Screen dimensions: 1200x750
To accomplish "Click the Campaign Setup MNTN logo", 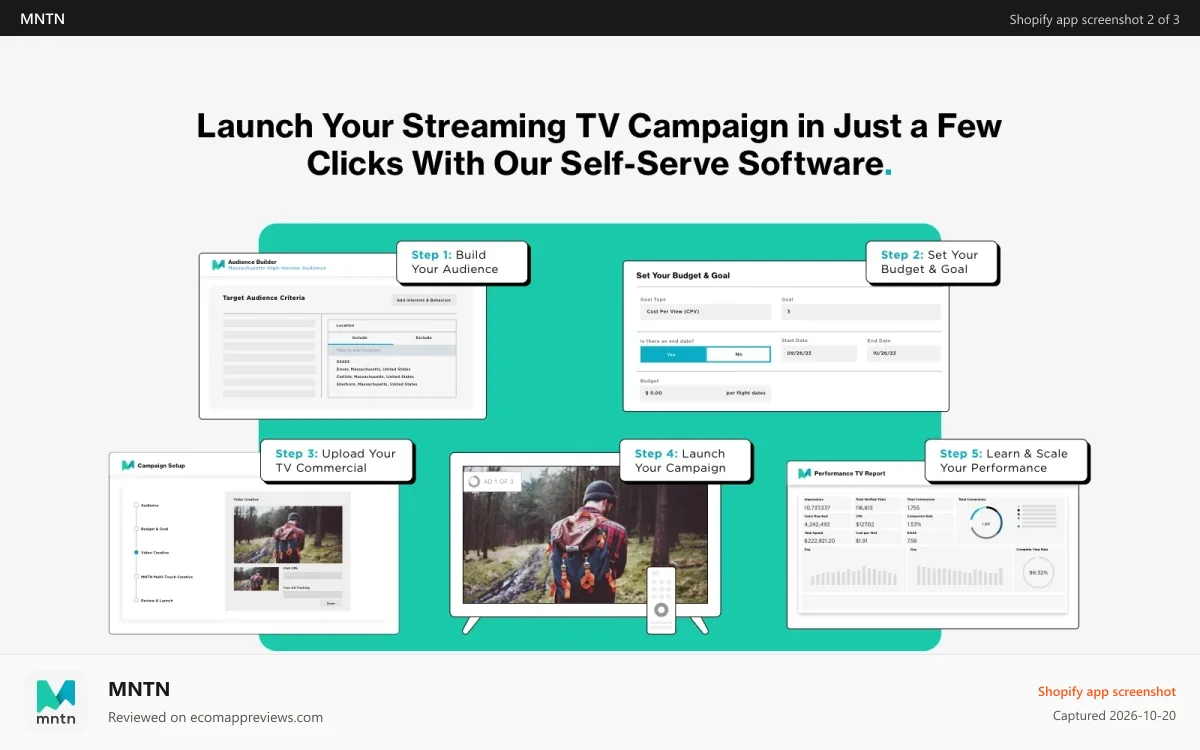I will click(x=128, y=465).
